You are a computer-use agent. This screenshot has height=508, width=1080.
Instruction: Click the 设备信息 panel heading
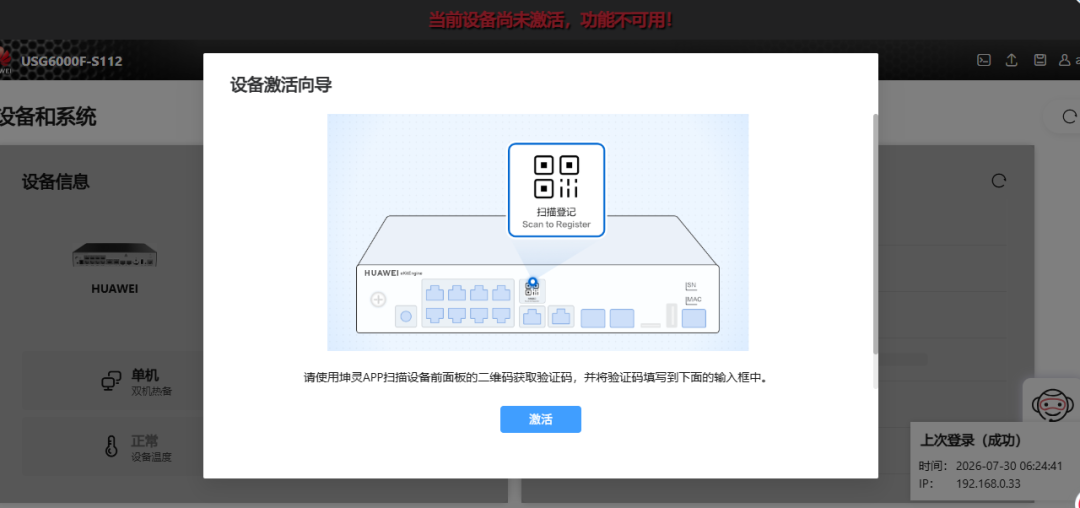pyautogui.click(x=55, y=182)
